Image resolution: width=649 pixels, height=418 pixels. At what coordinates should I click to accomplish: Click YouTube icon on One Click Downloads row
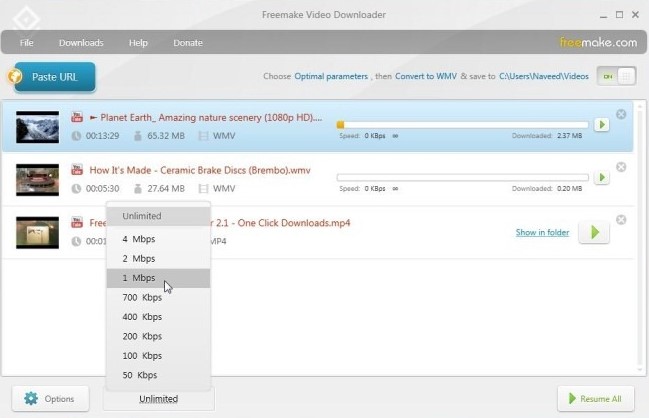(77, 222)
